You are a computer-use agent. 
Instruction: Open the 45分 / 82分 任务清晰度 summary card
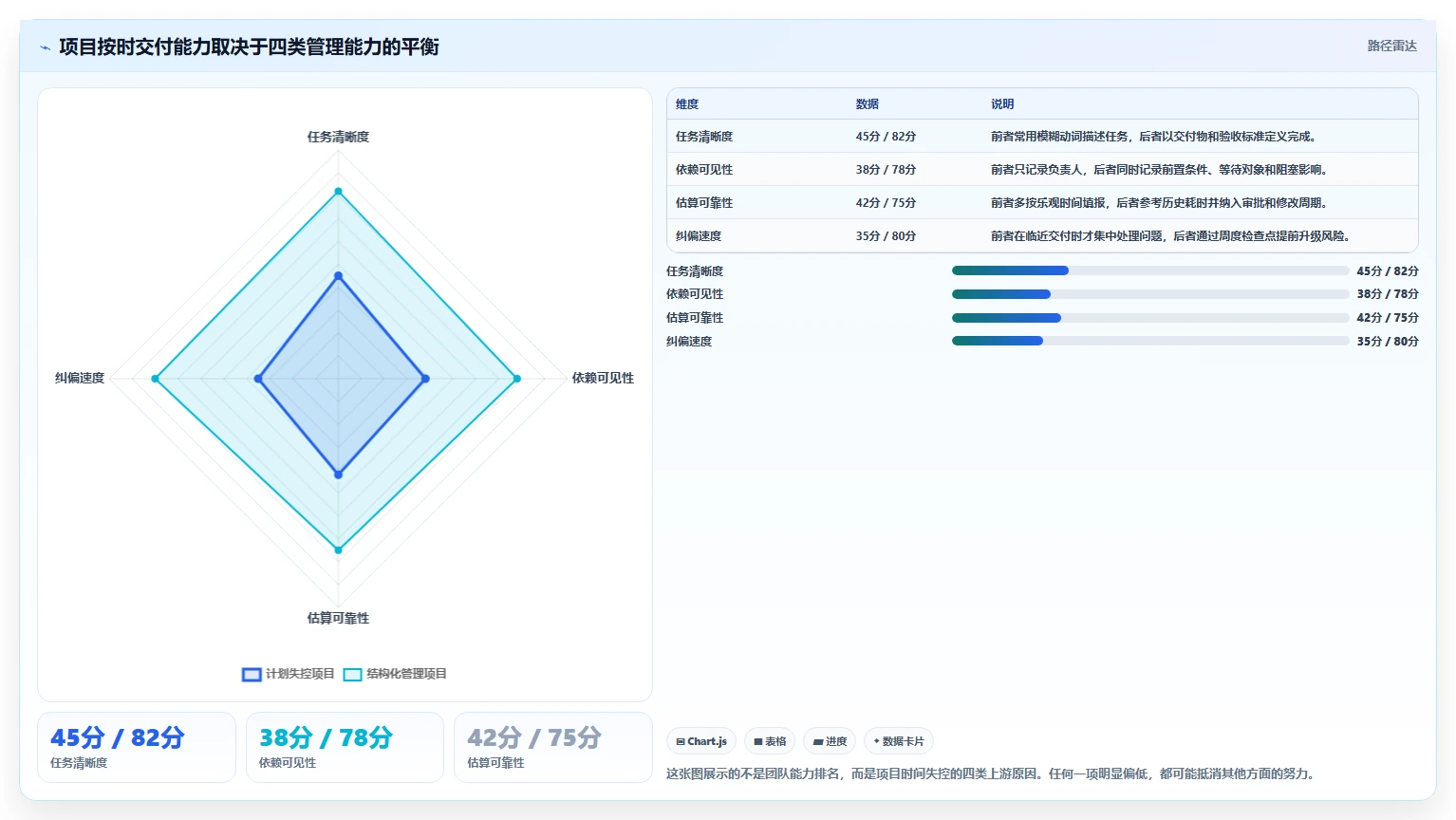pos(137,748)
